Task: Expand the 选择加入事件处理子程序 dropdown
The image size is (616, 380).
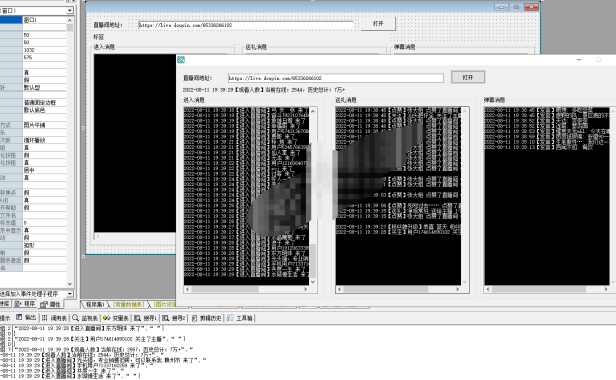Action: (x=70, y=294)
